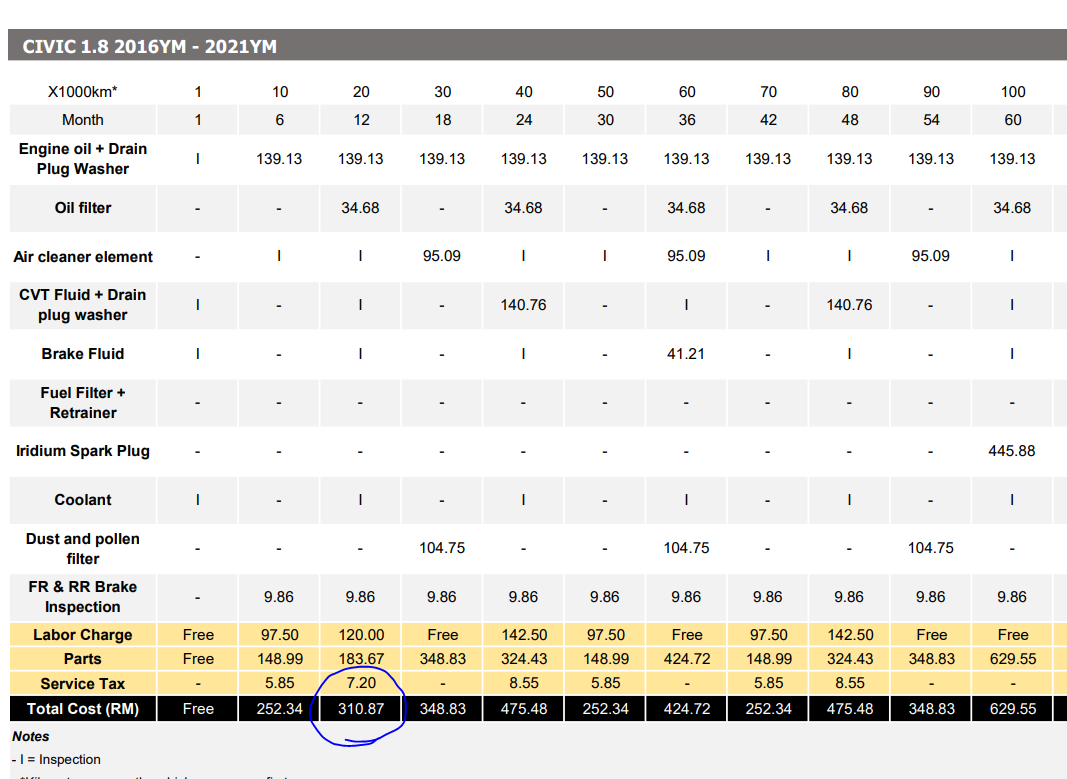Click the 95.09 air cleaner cost at 30
This screenshot has height=779, width=1067.
442,256
